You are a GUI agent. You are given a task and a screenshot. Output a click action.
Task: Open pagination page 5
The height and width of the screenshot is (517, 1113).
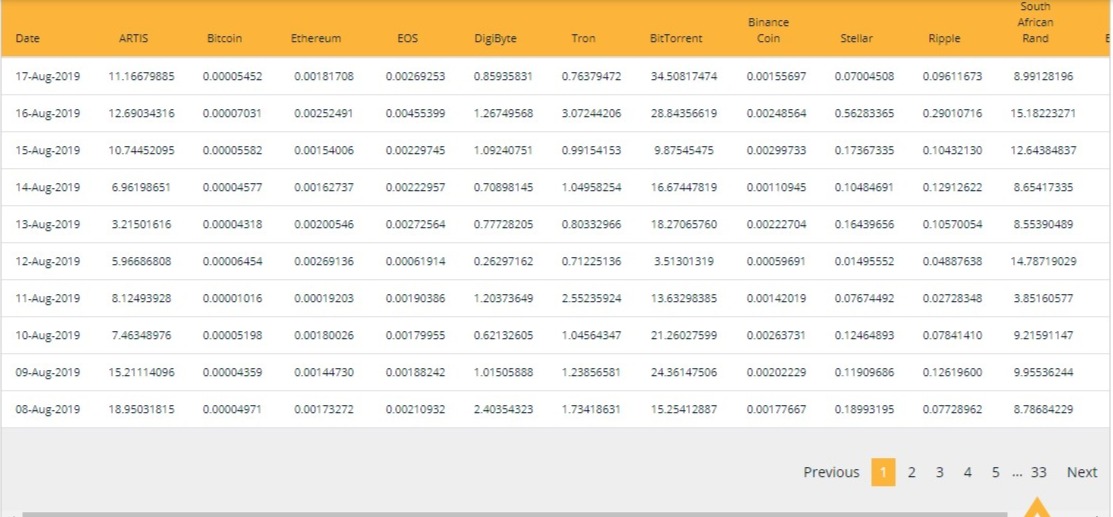point(995,472)
